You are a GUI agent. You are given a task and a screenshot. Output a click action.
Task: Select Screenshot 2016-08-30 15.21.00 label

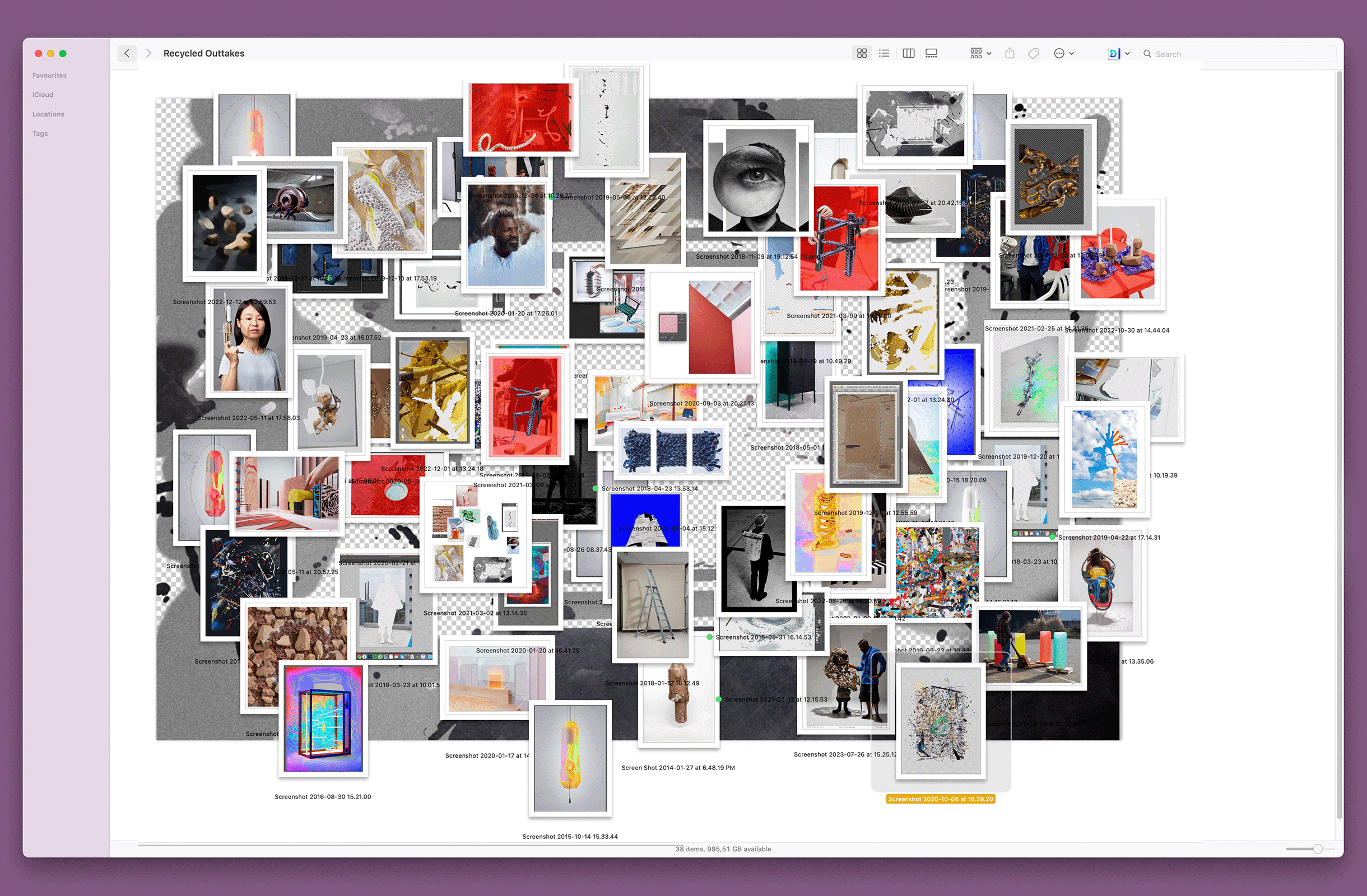click(x=323, y=797)
